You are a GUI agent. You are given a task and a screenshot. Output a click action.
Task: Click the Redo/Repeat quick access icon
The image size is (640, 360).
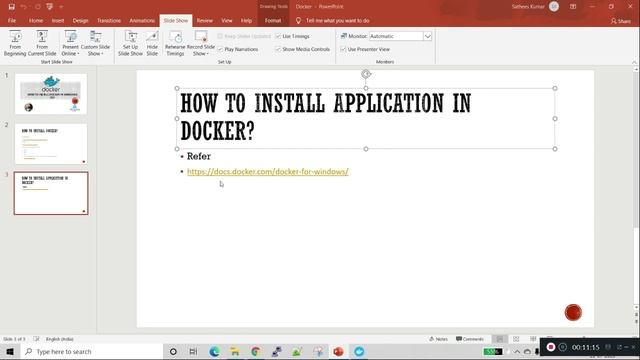tap(38, 7)
